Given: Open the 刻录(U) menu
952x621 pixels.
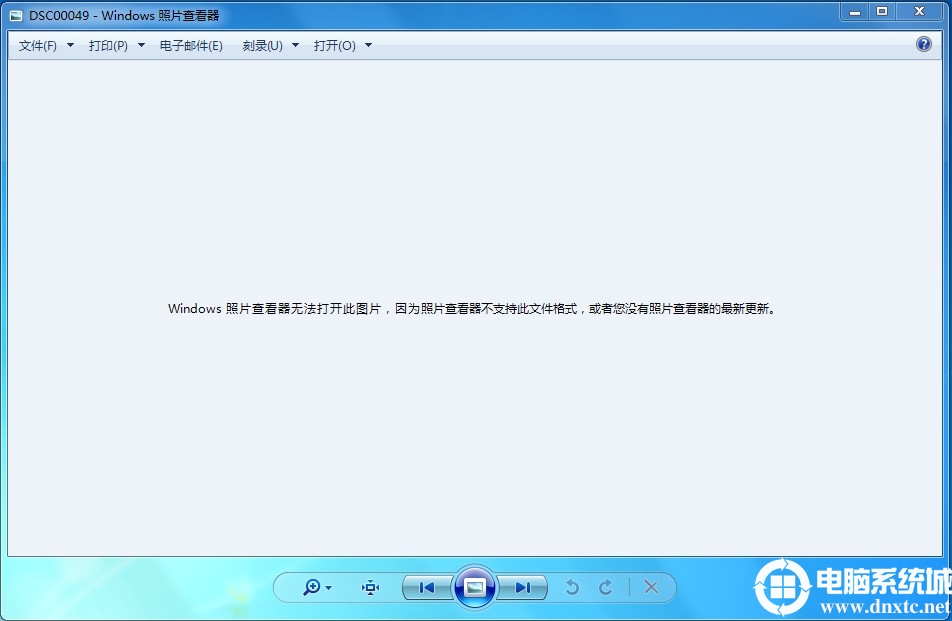Looking at the screenshot, I should point(262,46).
